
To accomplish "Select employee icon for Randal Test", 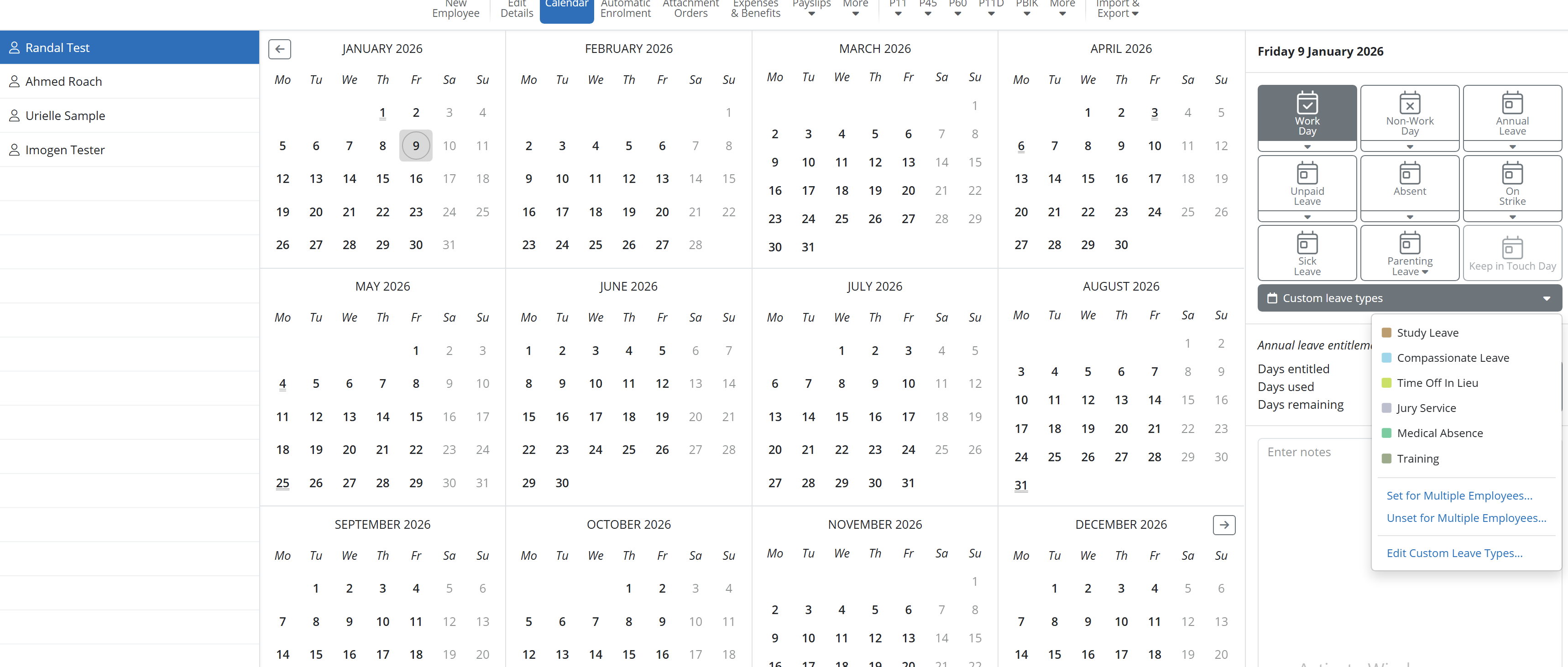I will pos(14,47).
